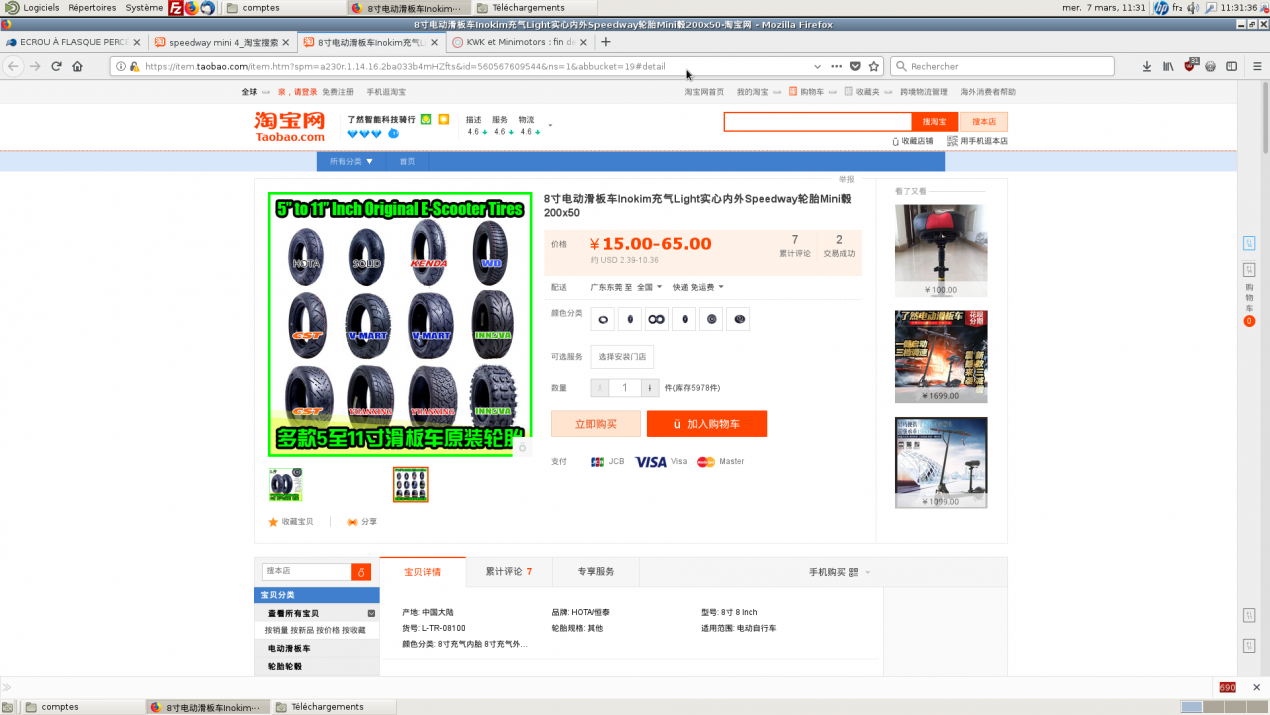Image resolution: width=1270 pixels, height=715 pixels.
Task: Open the Répertoires places menu
Action: click(x=92, y=8)
